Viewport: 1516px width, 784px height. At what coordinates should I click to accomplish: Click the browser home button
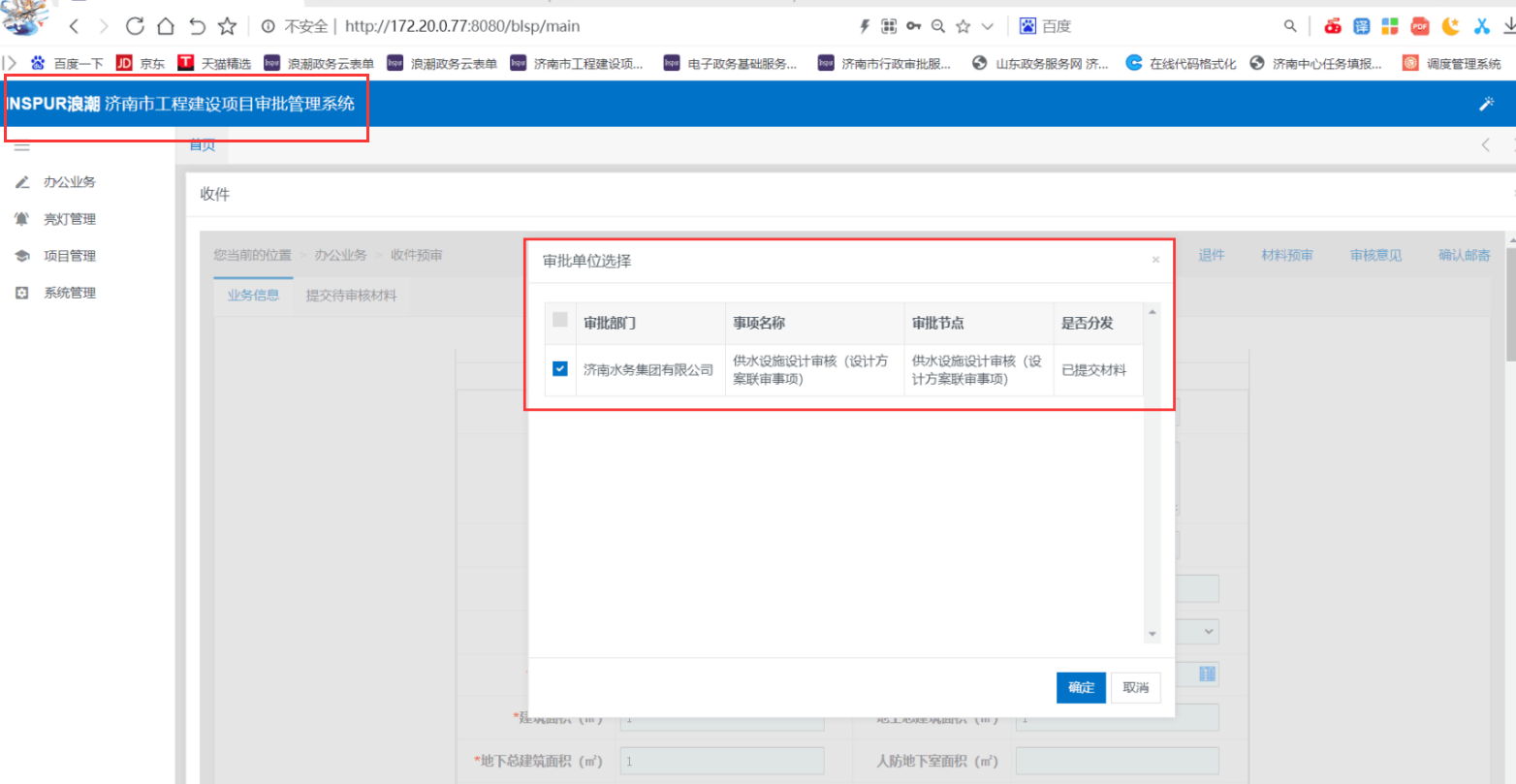pos(166,26)
